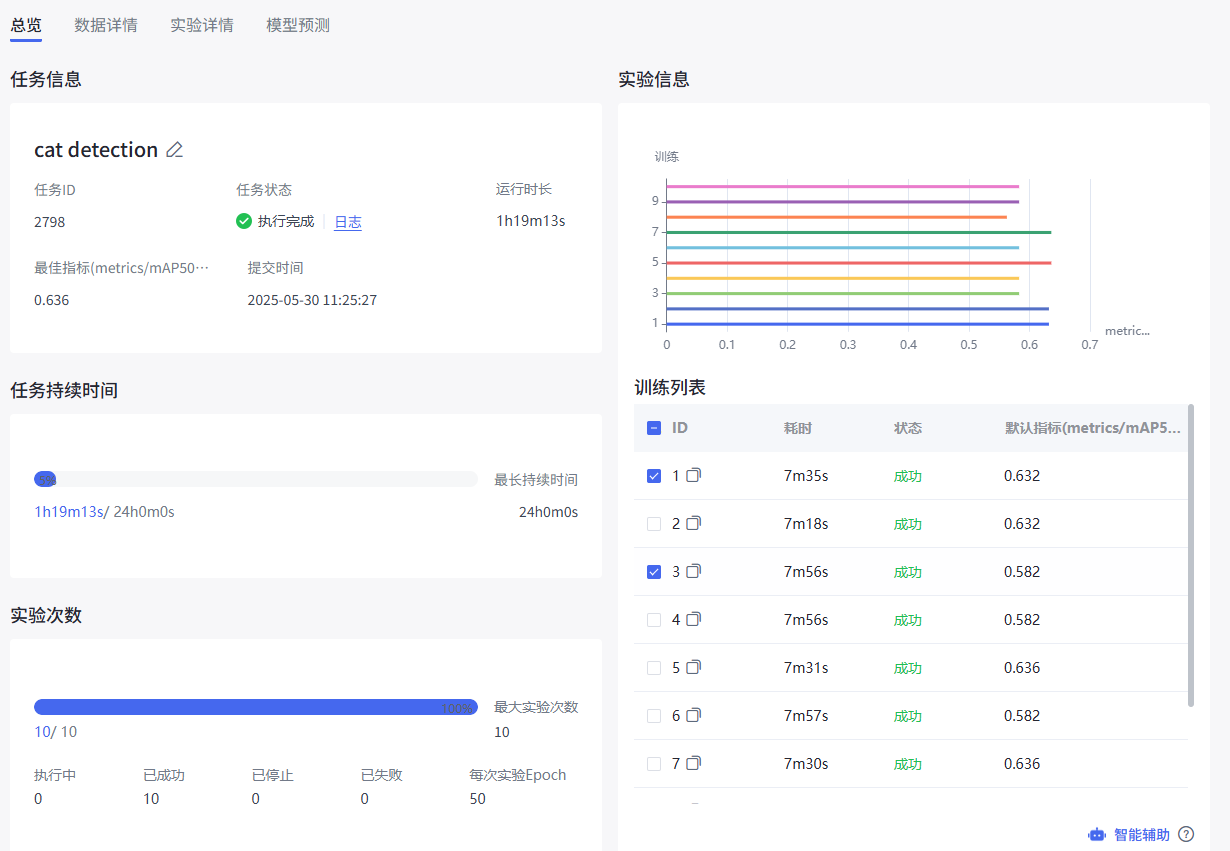Click the dark green bar for training 7

pyautogui.click(x=859, y=232)
